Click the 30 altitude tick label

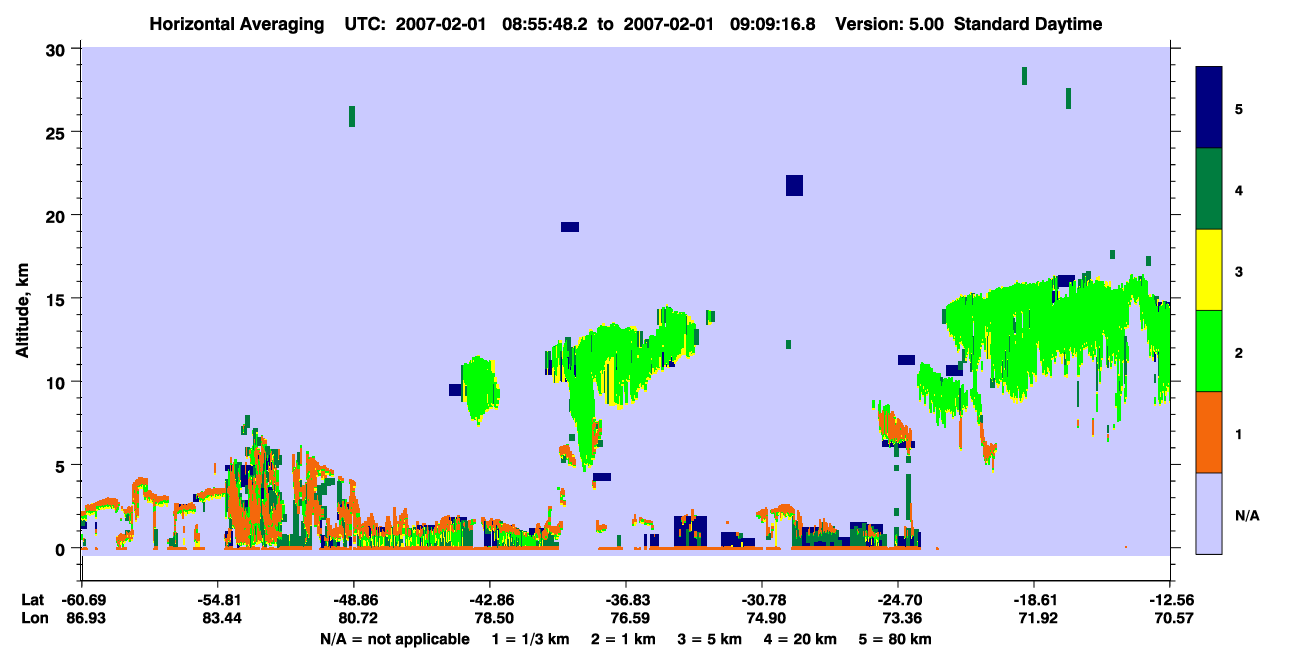[x=58, y=50]
